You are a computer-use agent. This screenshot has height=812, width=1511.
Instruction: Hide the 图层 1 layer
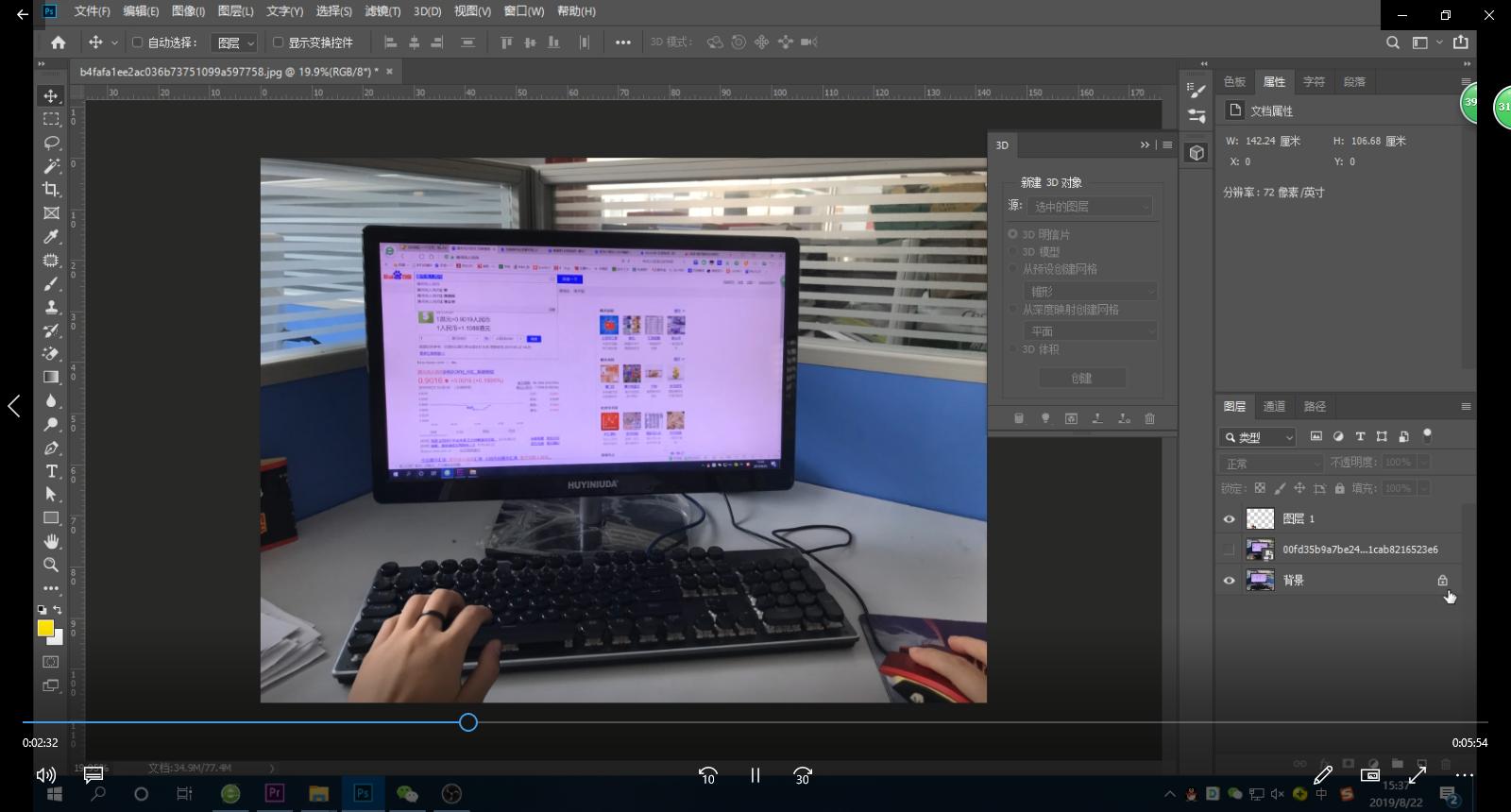pyautogui.click(x=1229, y=519)
